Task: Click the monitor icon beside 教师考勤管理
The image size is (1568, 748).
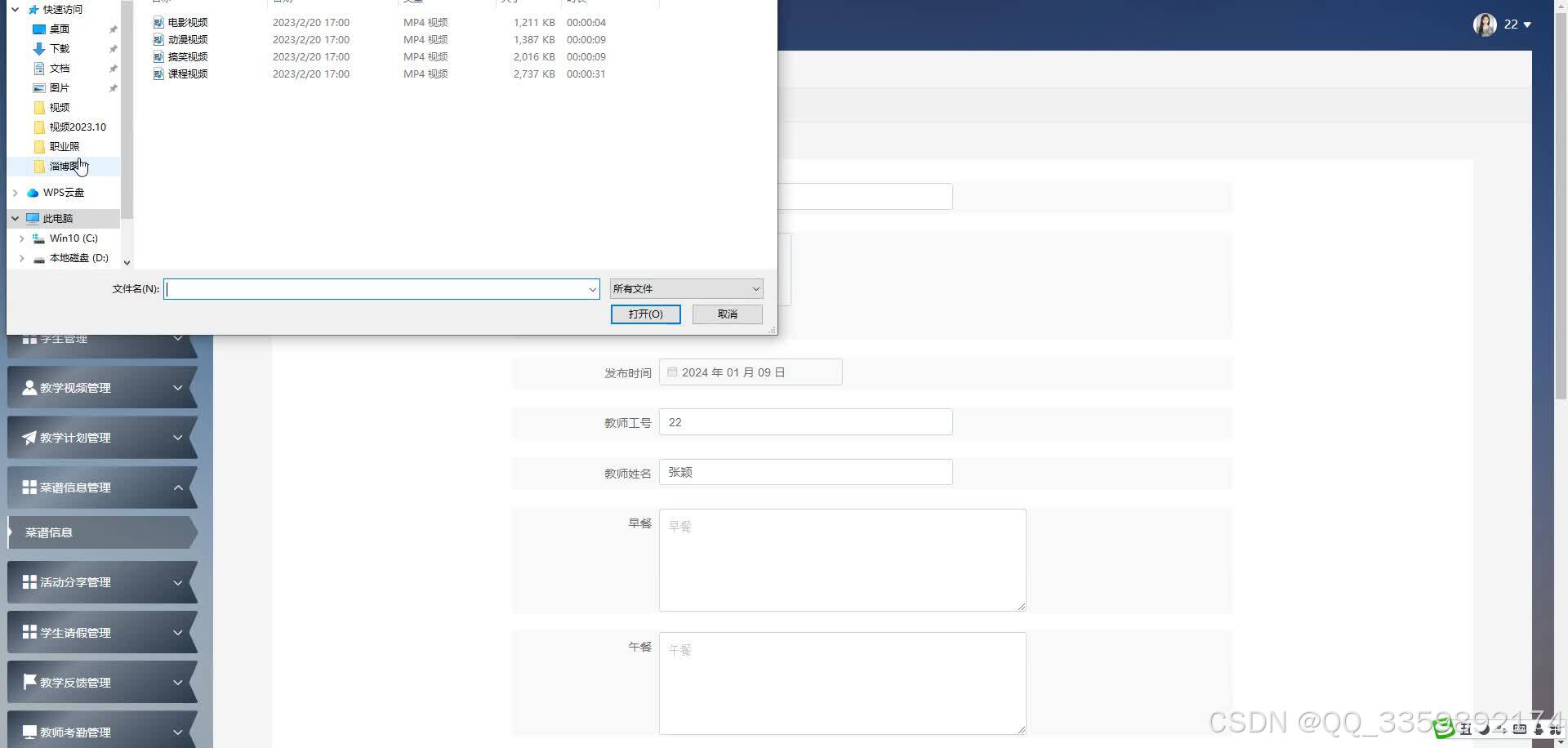Action: 29,732
